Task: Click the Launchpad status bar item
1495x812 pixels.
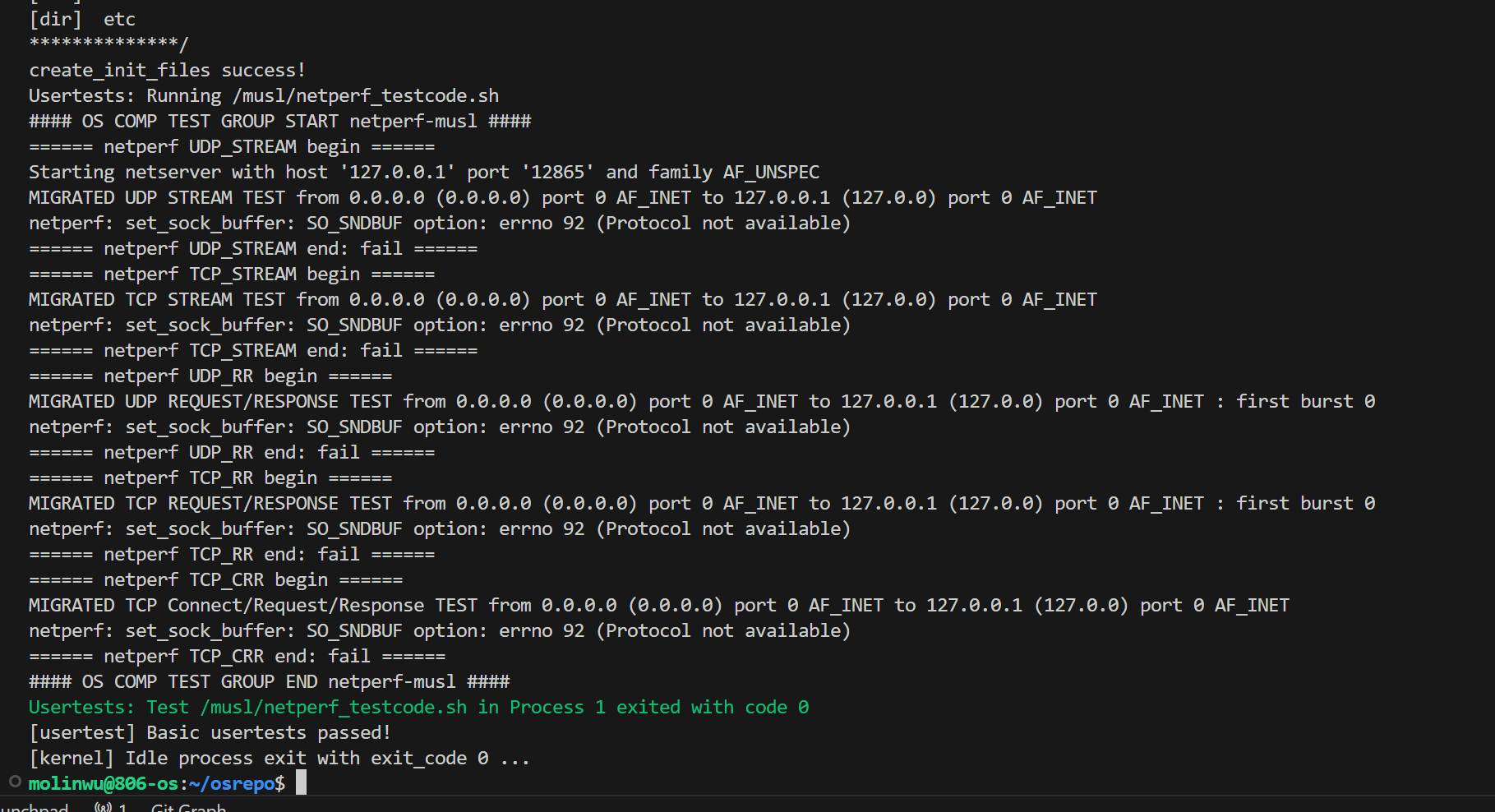Action: click(x=33, y=807)
